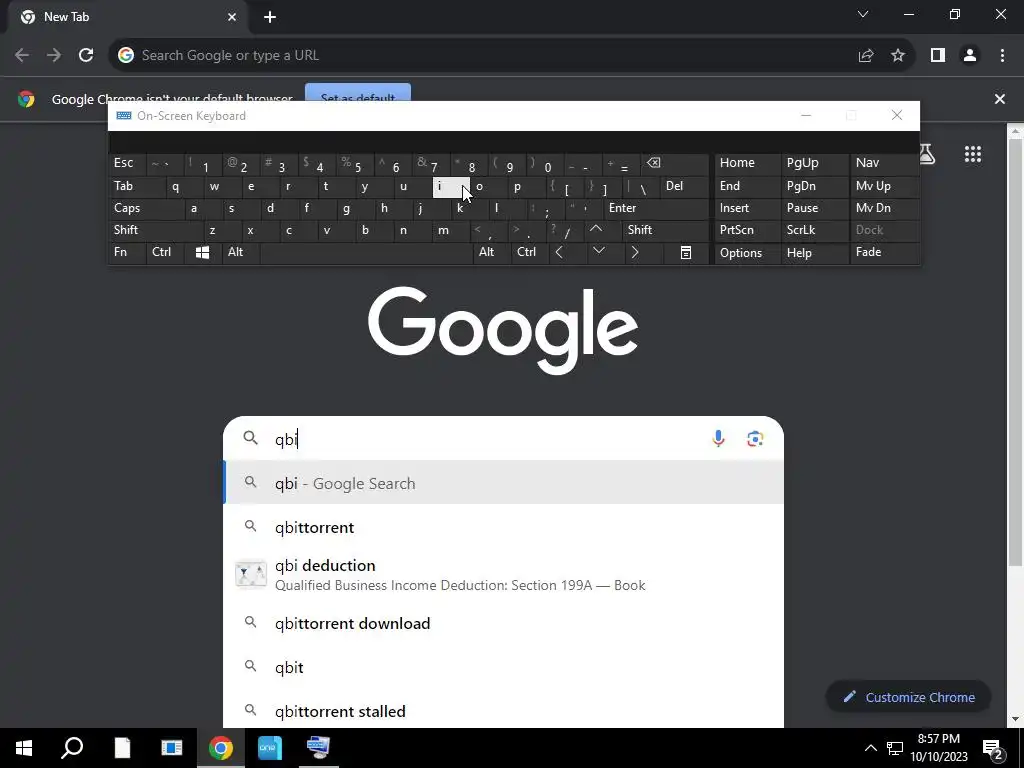The width and height of the screenshot is (1024, 768).
Task: Click Set as default button
Action: coord(358,93)
